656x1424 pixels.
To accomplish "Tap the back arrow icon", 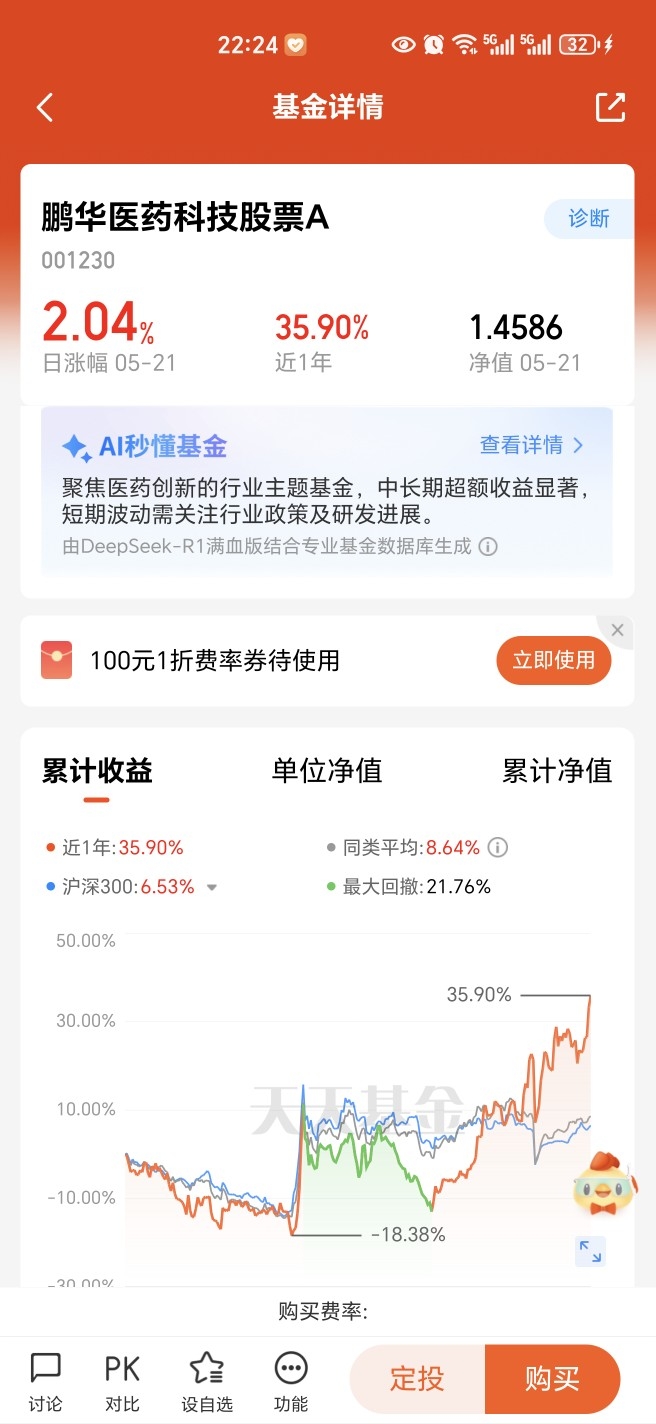I will pyautogui.click(x=44, y=108).
